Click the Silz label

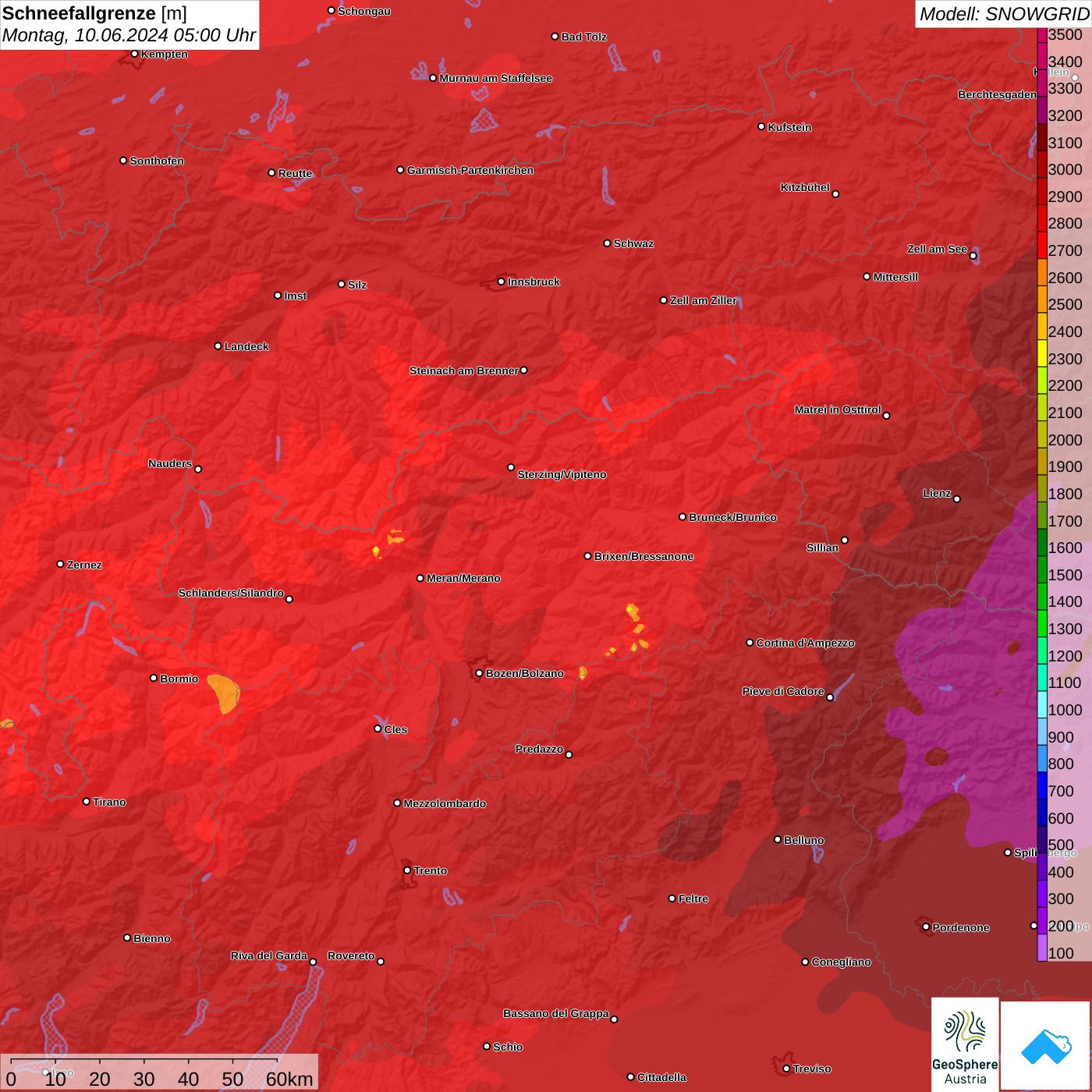357,285
